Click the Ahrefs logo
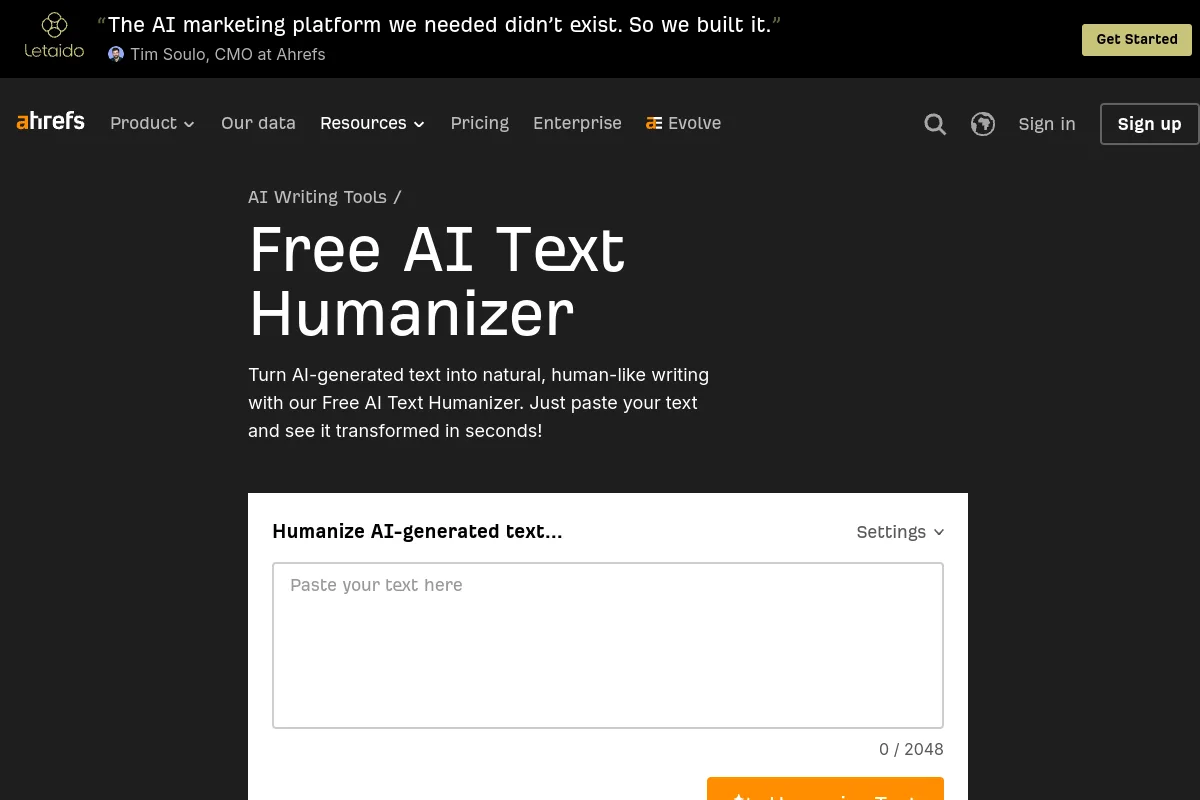1200x800 pixels. 51,122
